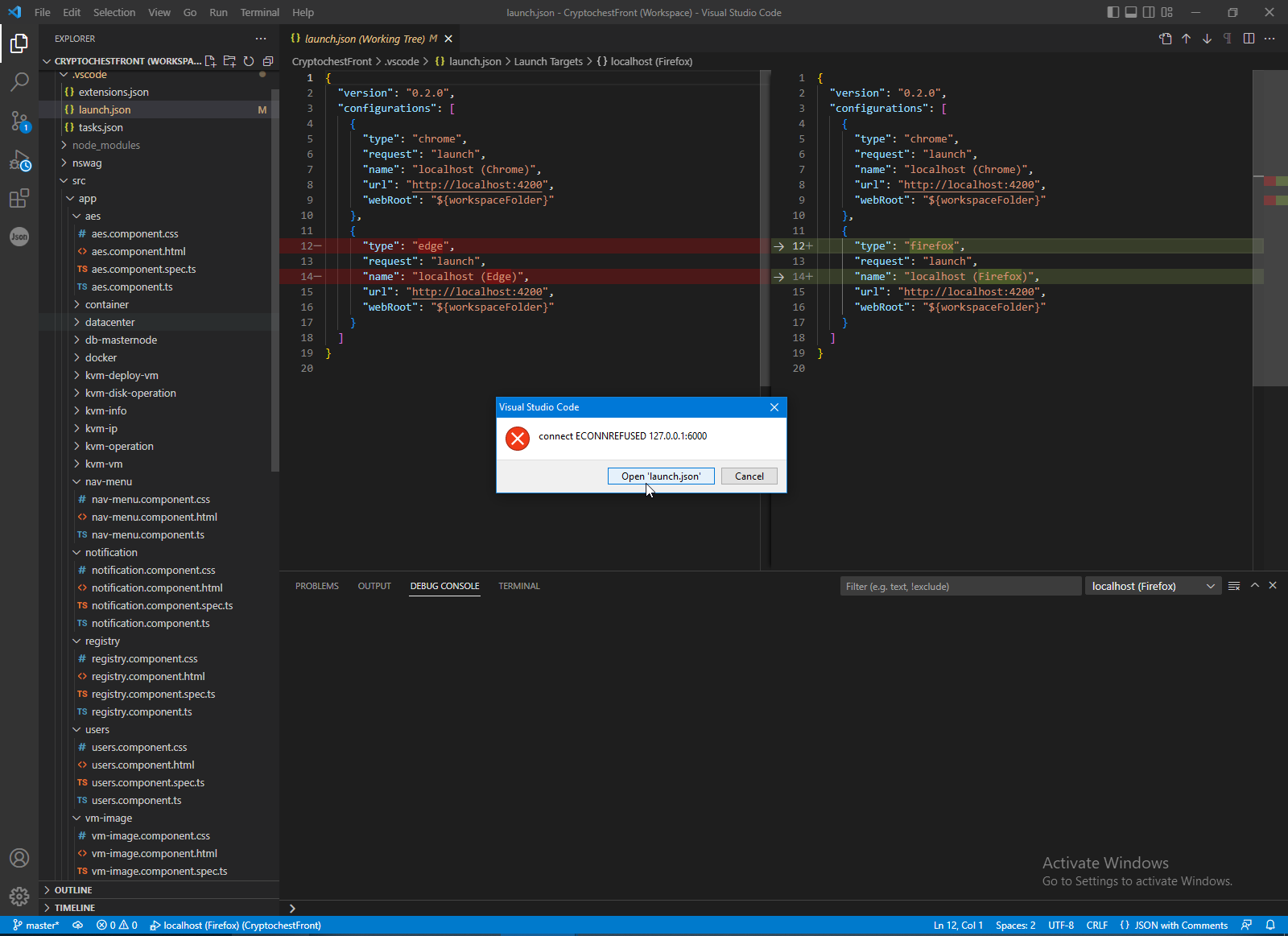Revert the line 12 change using the arrow
Screen dimensions: 1288x936
click(778, 246)
